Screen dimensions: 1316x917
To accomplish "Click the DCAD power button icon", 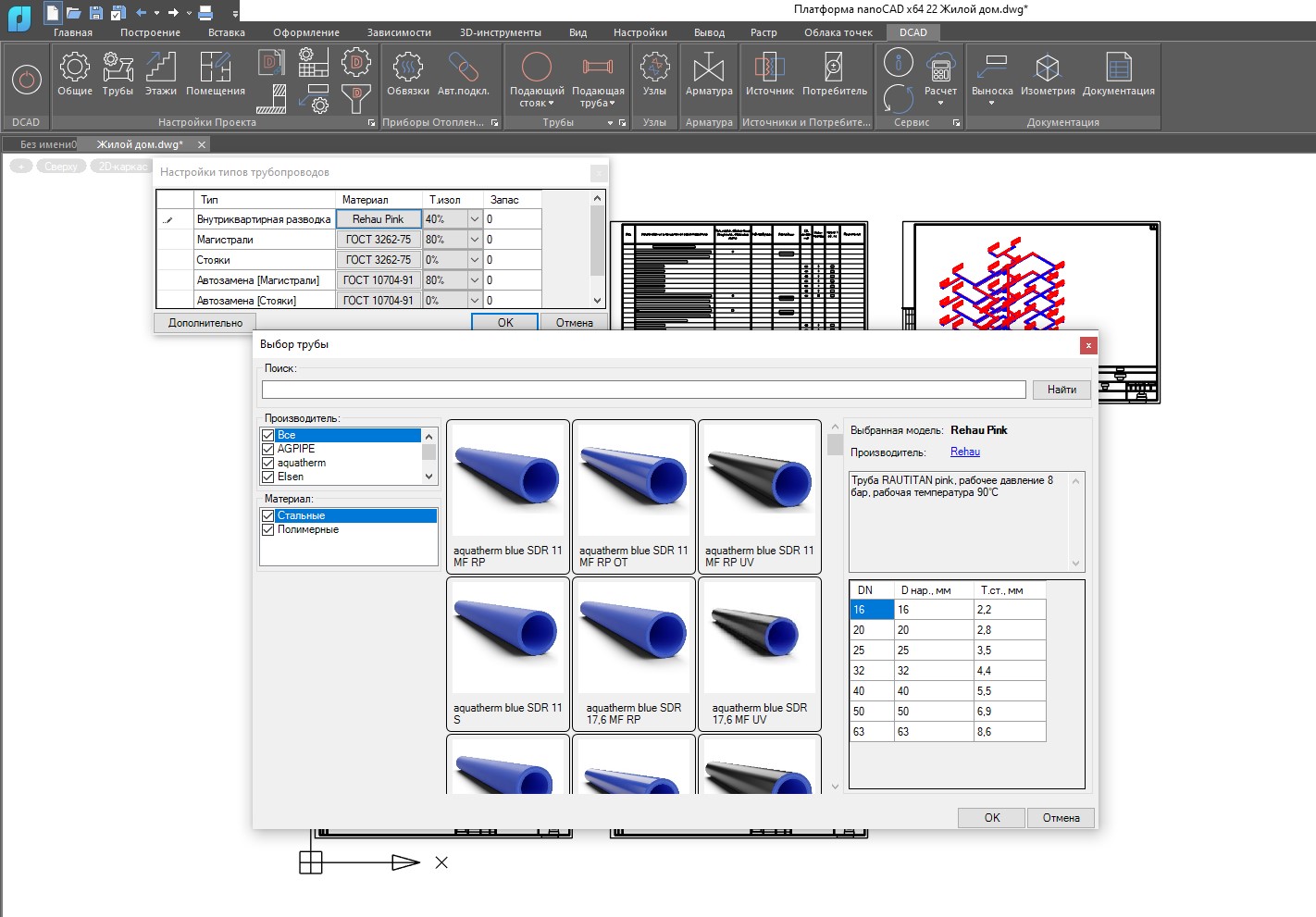I will click(26, 81).
